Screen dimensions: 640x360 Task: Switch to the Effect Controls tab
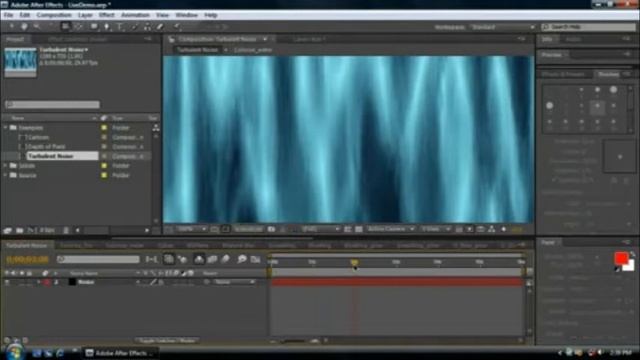tap(78, 40)
